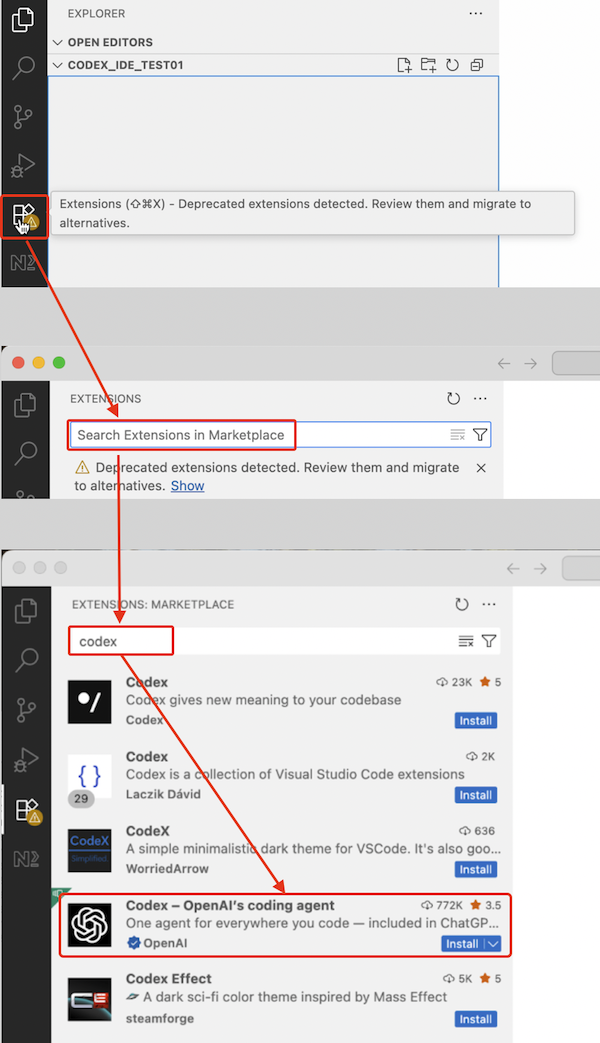600x1043 pixels.
Task: Go back arrow in bottom window title bar
Action: tap(513, 569)
